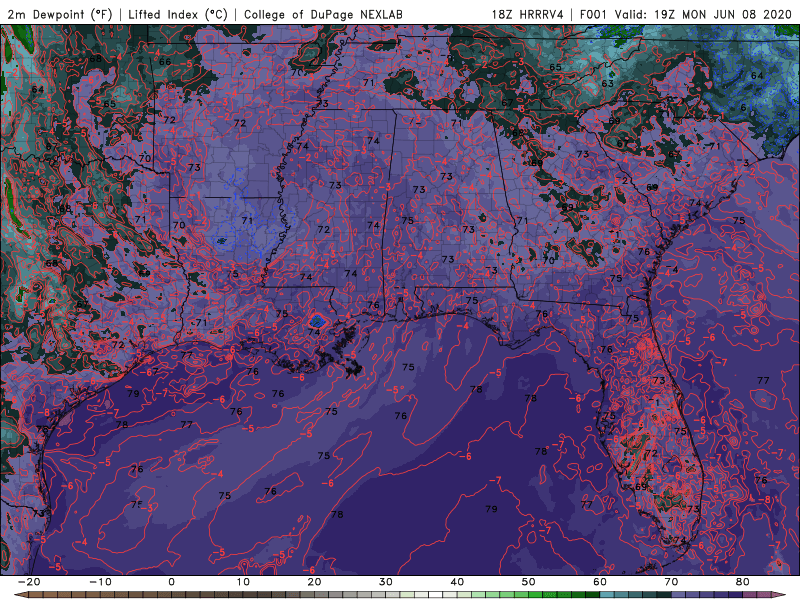
Task: Click the 'Lifted Index (°C)' title label
Action: (178, 14)
